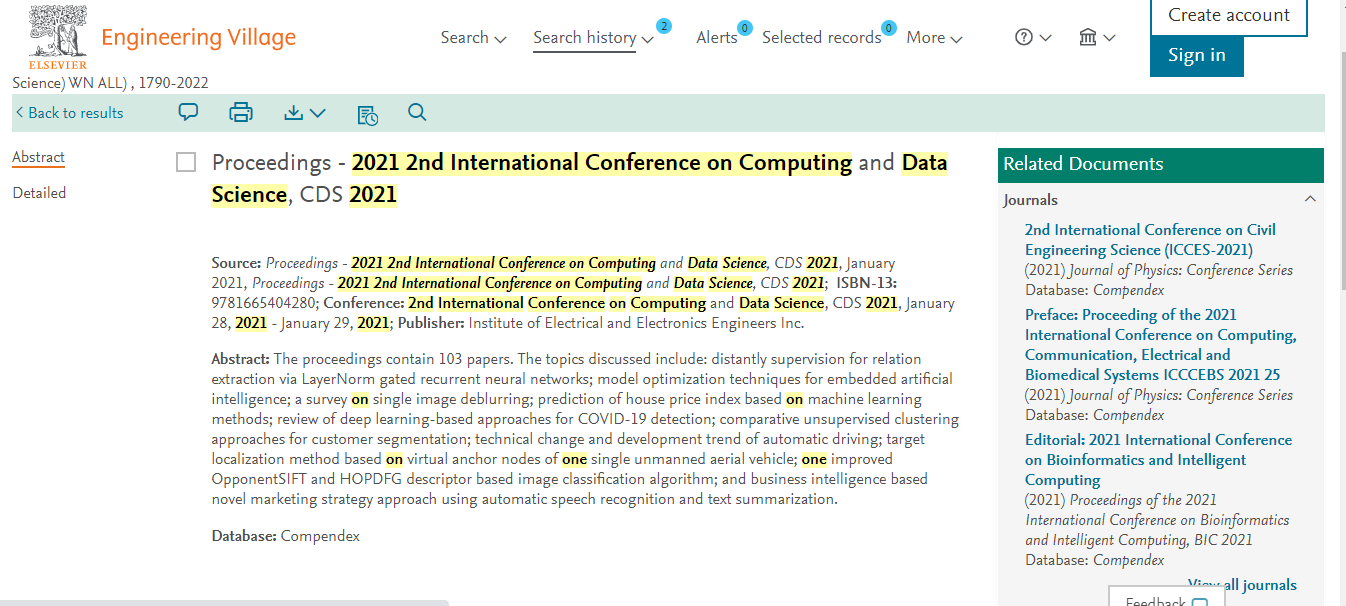Check the record selection checkbox
This screenshot has height=606, width=1346.
pos(186,162)
